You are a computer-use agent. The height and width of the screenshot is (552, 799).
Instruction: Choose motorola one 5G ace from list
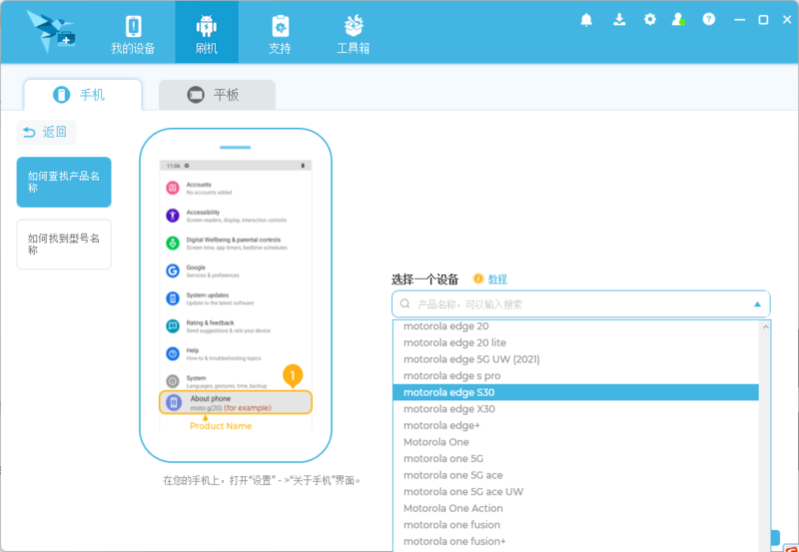click(x=453, y=475)
